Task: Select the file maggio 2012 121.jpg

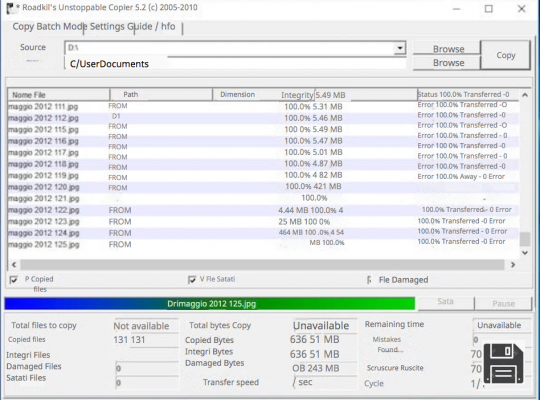Action: tap(43, 198)
